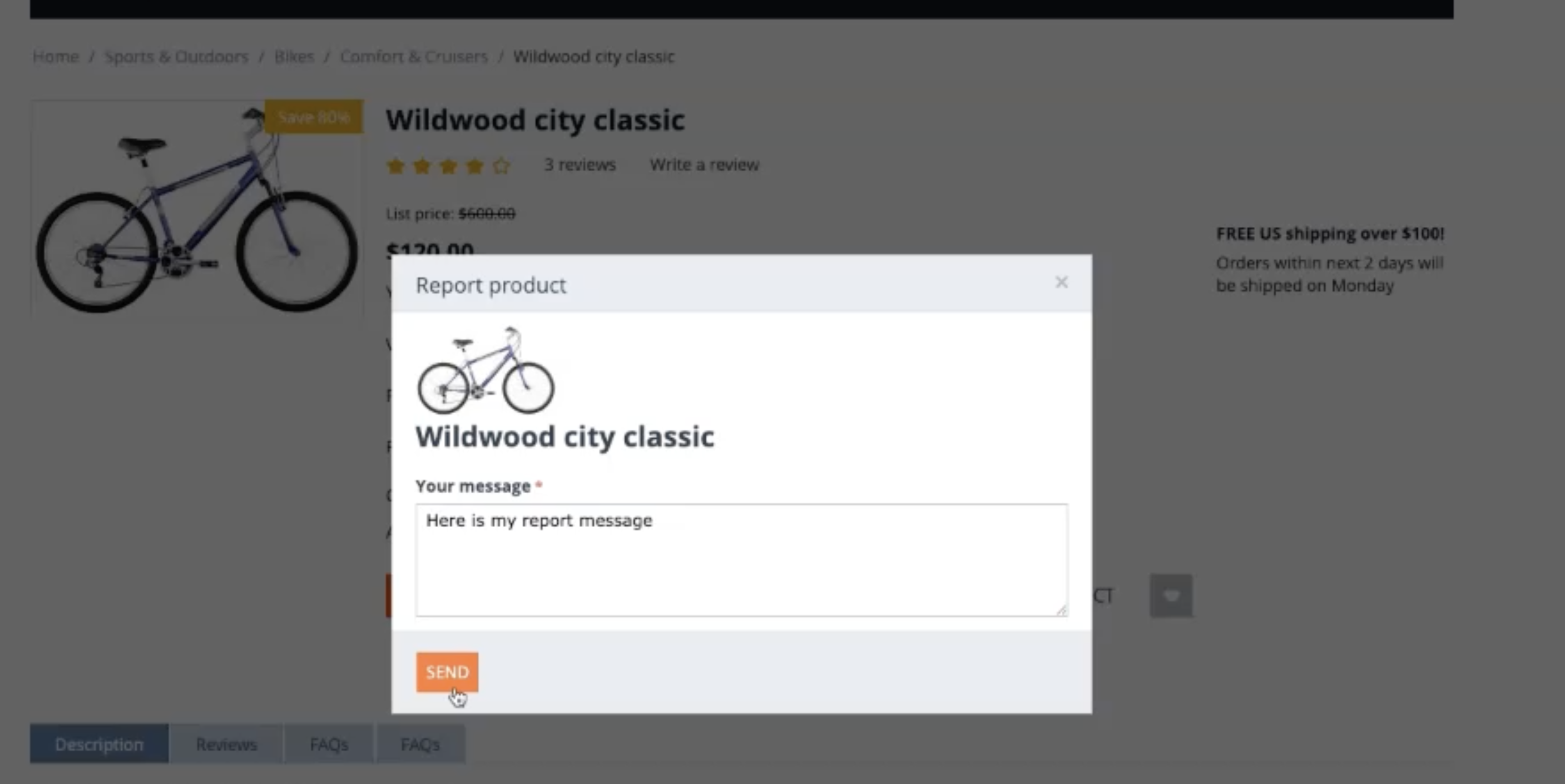Open the Bikes breadcrumb link

(294, 57)
